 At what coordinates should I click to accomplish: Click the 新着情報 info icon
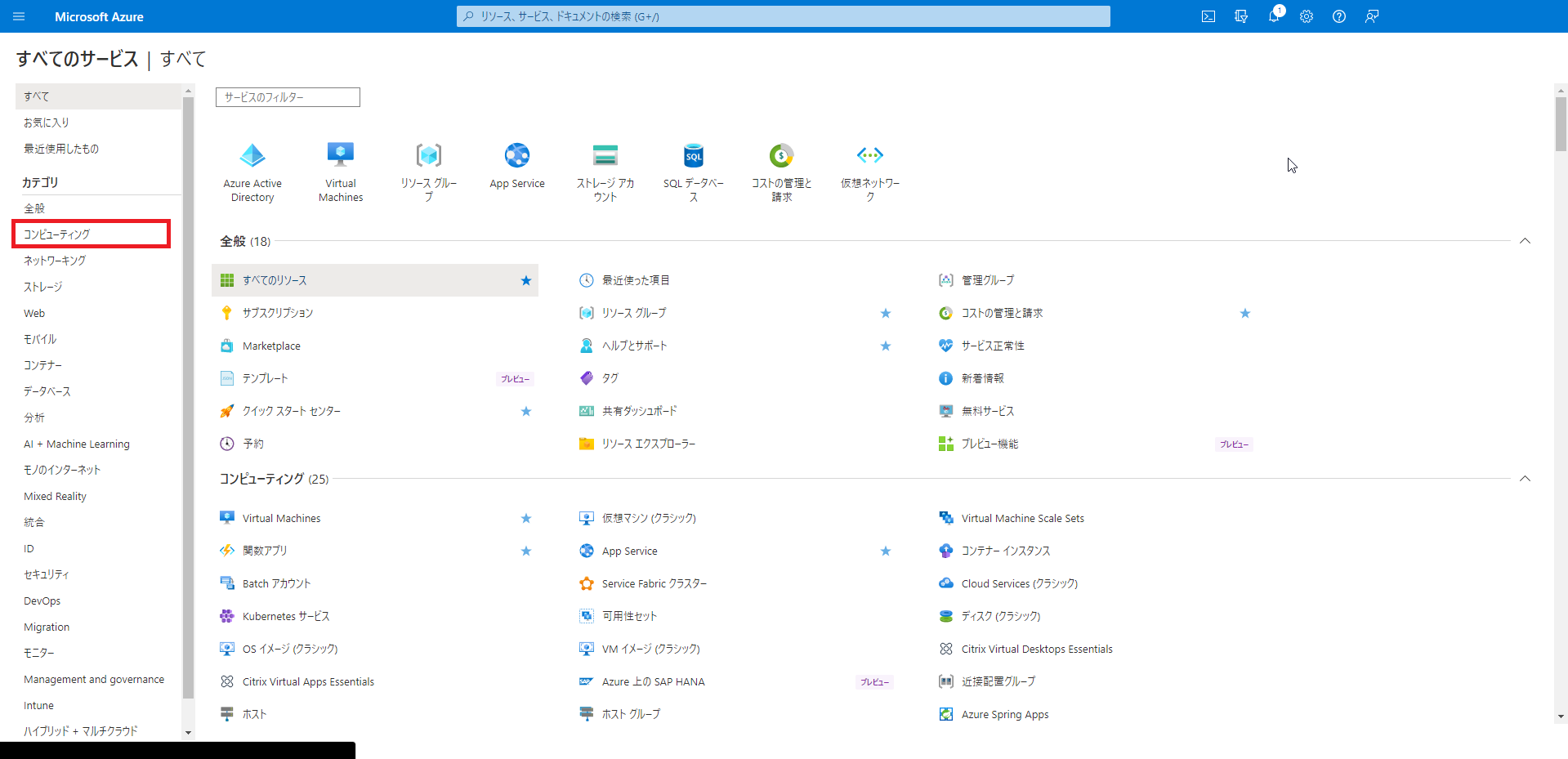tap(946, 378)
